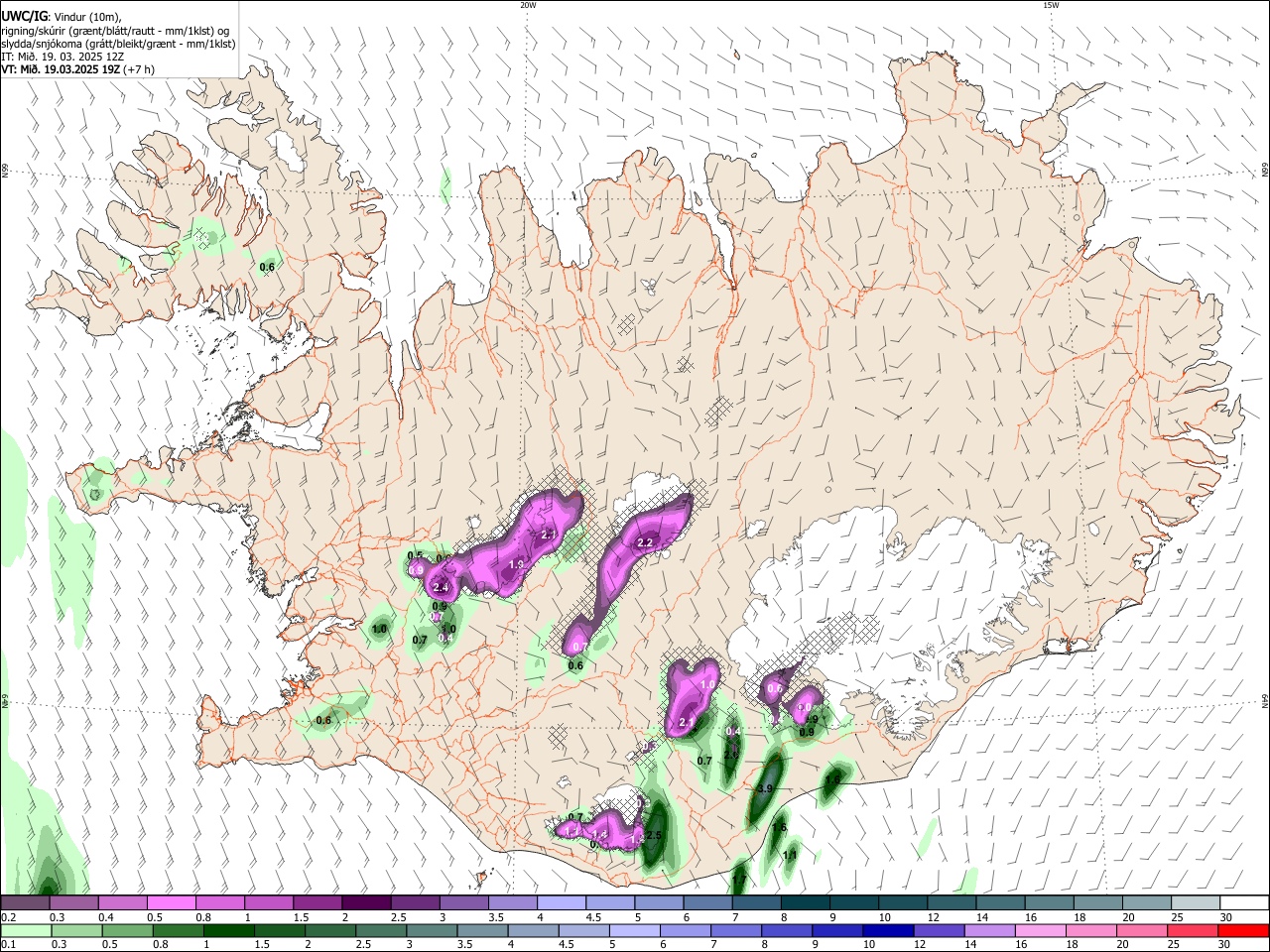Click the '0.1' label starting the rain legend

8,944
